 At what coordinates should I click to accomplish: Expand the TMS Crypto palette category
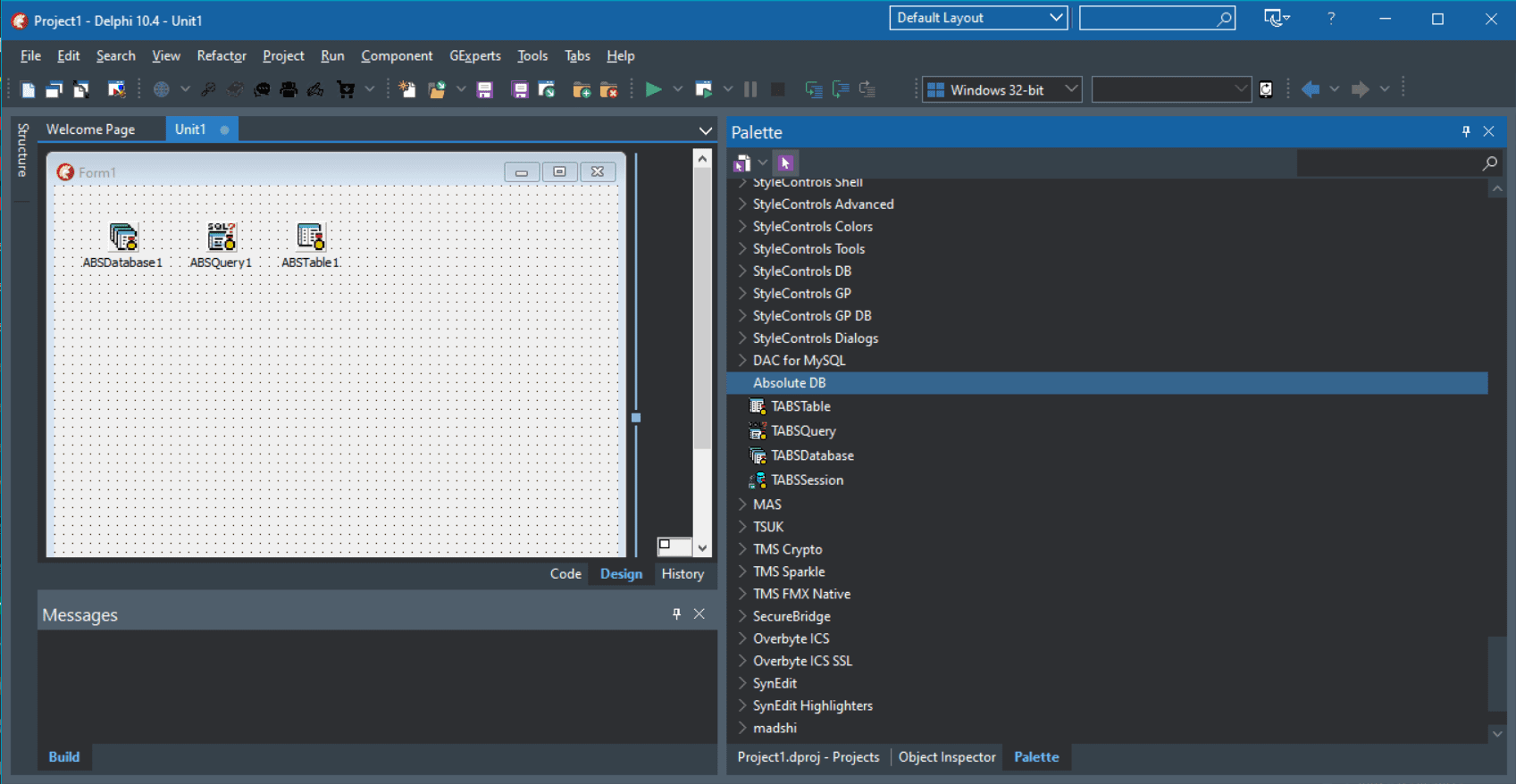click(x=742, y=549)
